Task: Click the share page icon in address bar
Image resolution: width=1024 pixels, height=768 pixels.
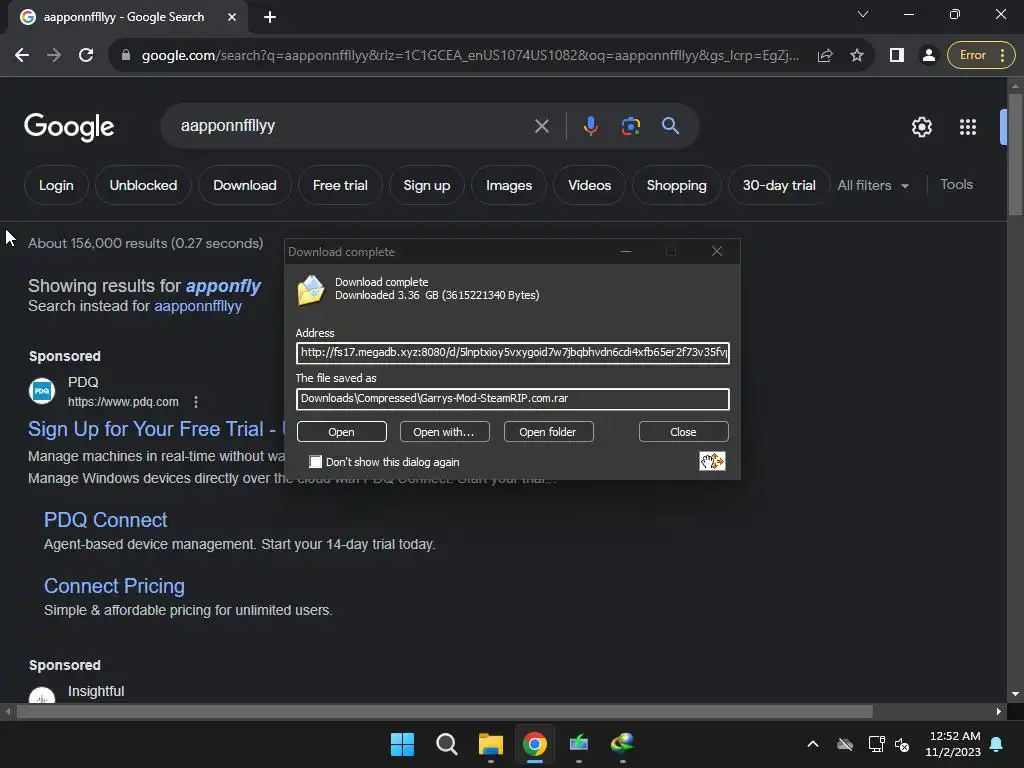Action: [825, 56]
